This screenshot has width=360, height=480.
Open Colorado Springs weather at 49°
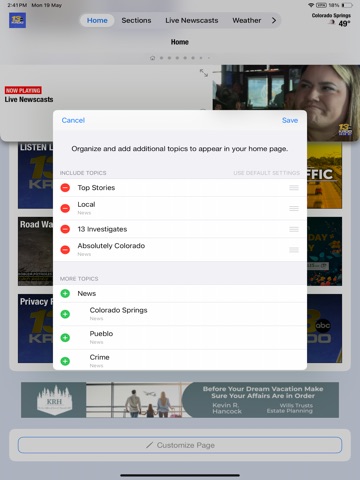332,20
